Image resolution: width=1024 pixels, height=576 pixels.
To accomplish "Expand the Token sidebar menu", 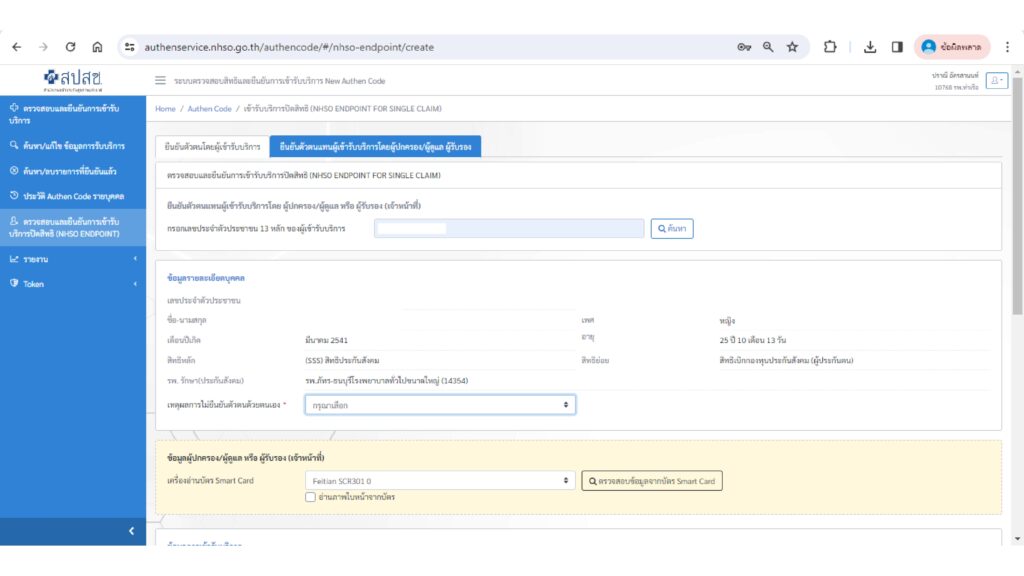I will tap(72, 284).
